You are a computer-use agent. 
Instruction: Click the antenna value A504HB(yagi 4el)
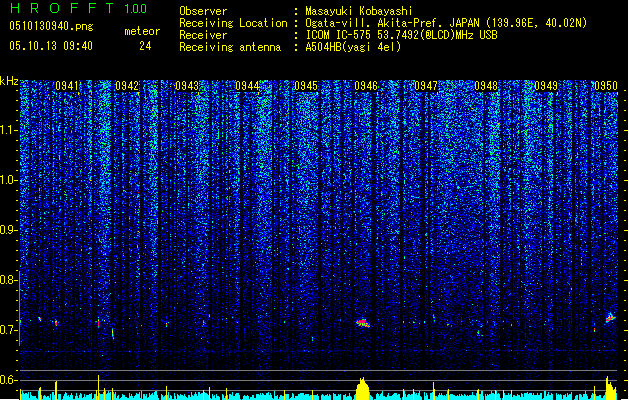(353, 47)
